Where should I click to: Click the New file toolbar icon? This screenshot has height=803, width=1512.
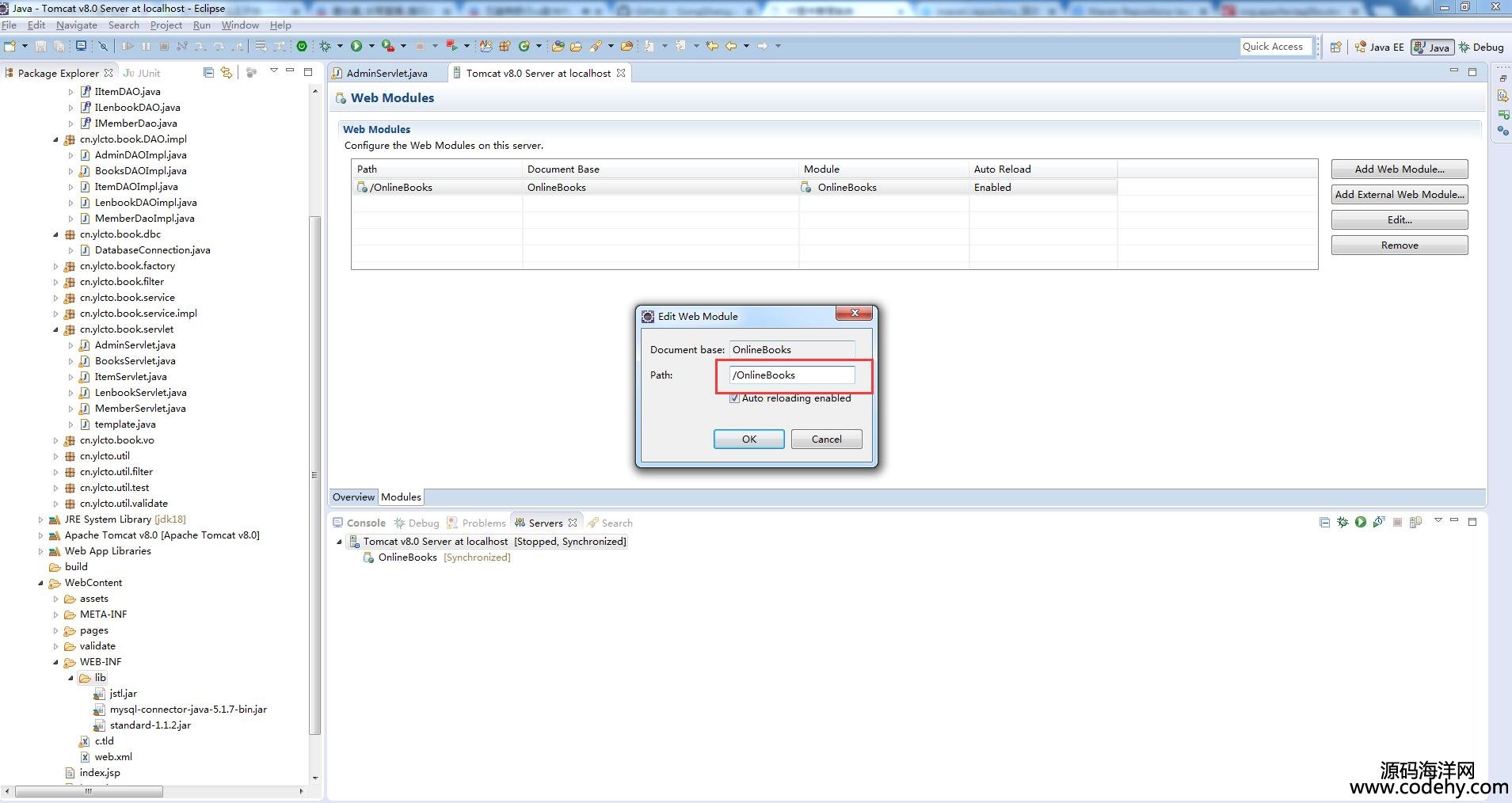click(x=10, y=46)
